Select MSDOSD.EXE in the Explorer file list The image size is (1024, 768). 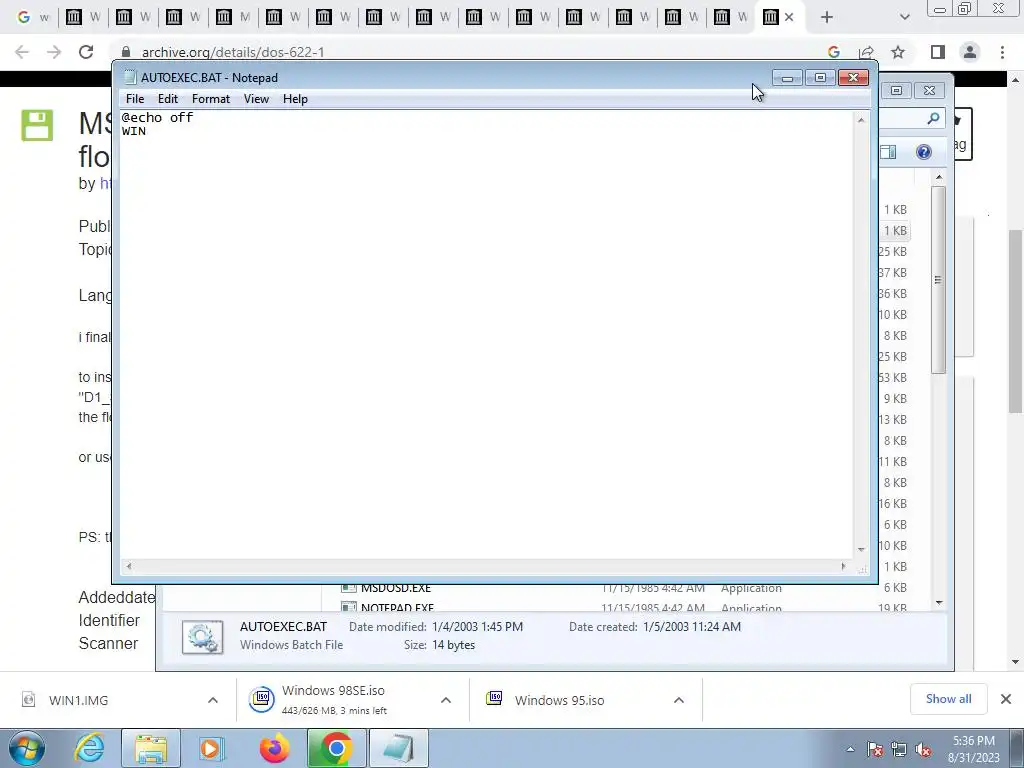click(396, 588)
